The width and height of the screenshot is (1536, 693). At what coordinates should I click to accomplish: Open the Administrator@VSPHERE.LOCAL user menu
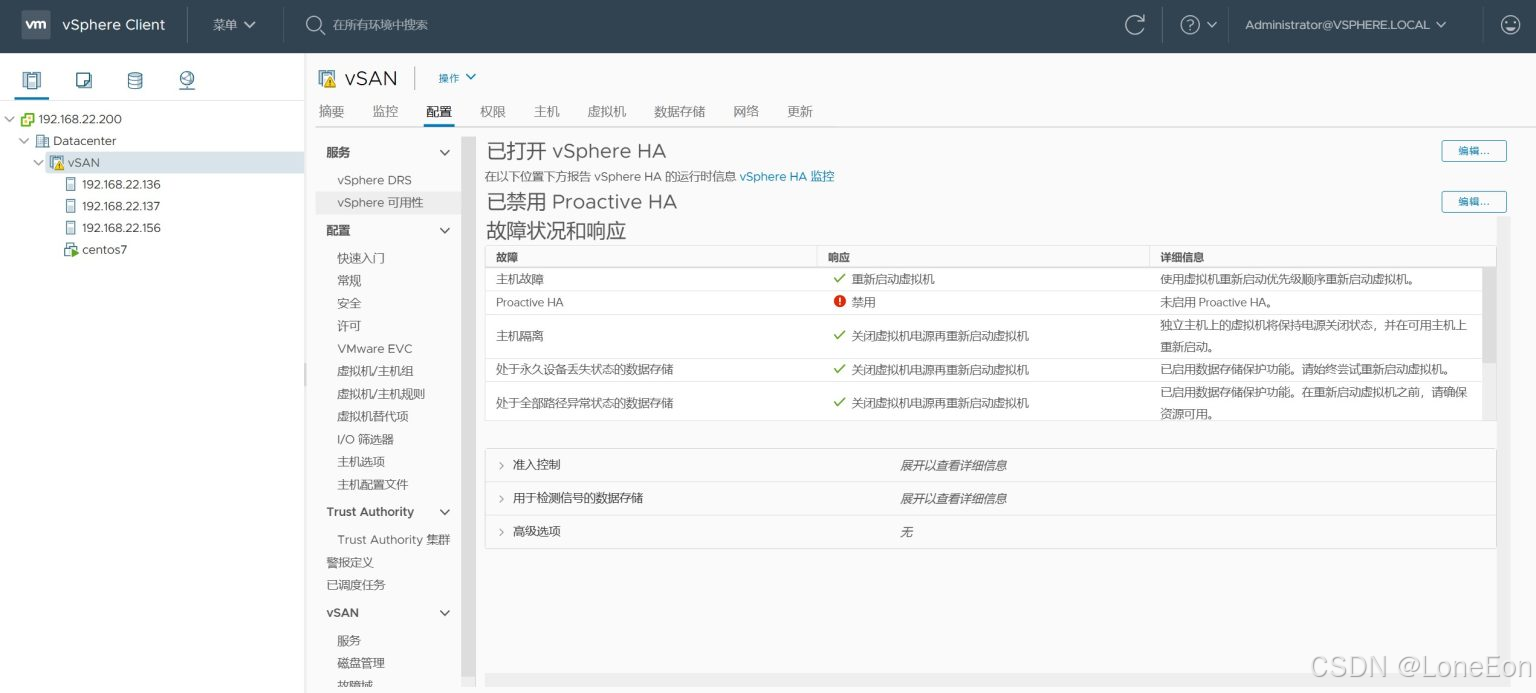click(x=1346, y=25)
